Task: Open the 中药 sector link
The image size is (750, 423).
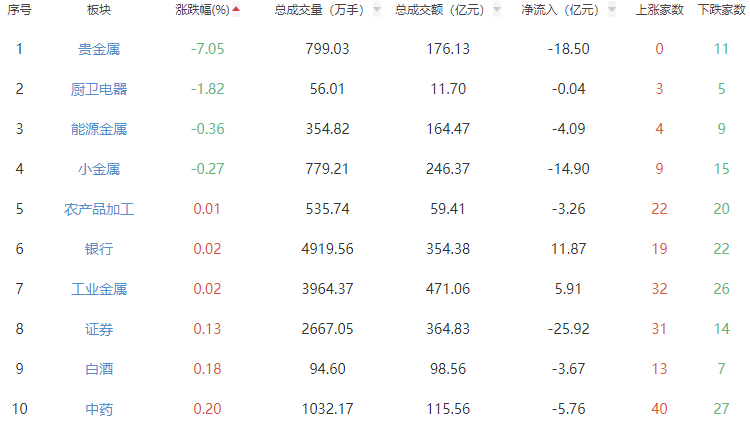Action: [x=99, y=409]
